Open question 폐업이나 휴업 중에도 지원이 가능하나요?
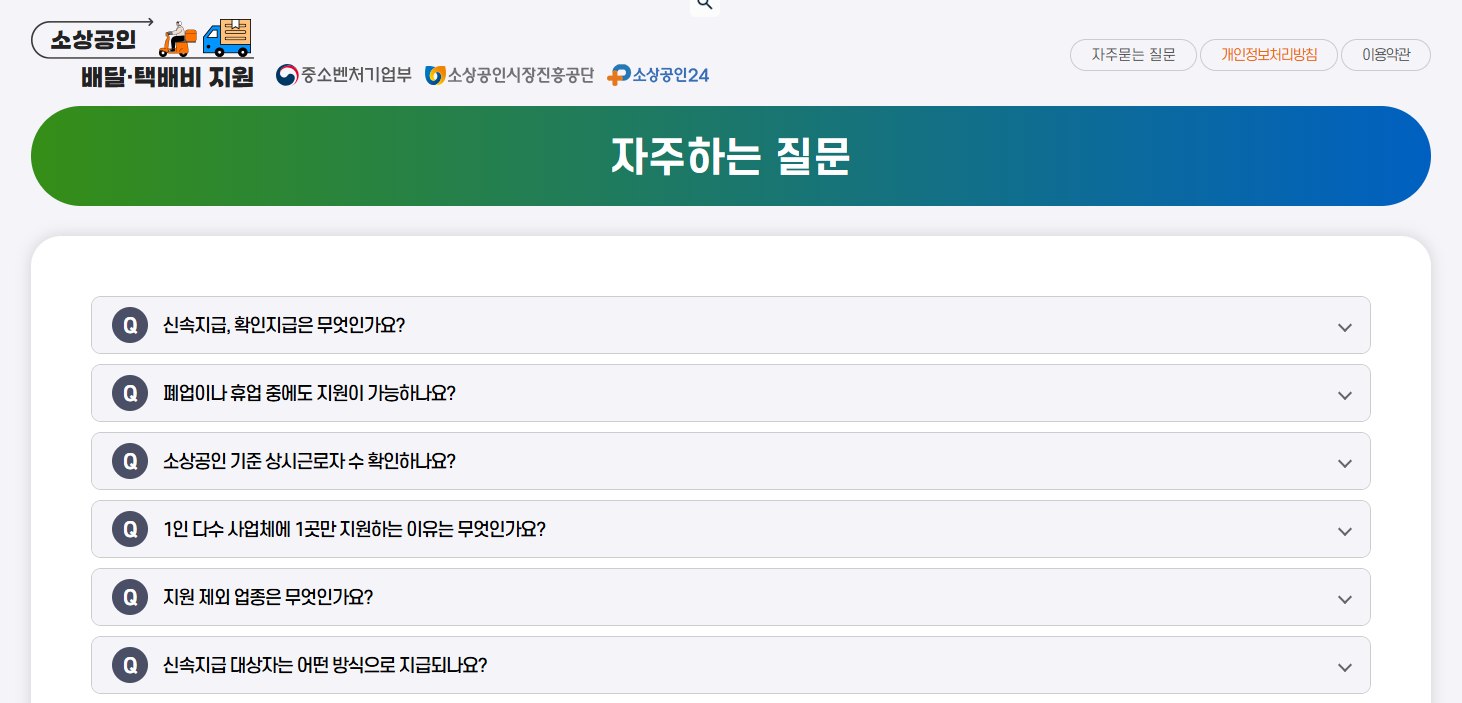 pyautogui.click(x=731, y=393)
